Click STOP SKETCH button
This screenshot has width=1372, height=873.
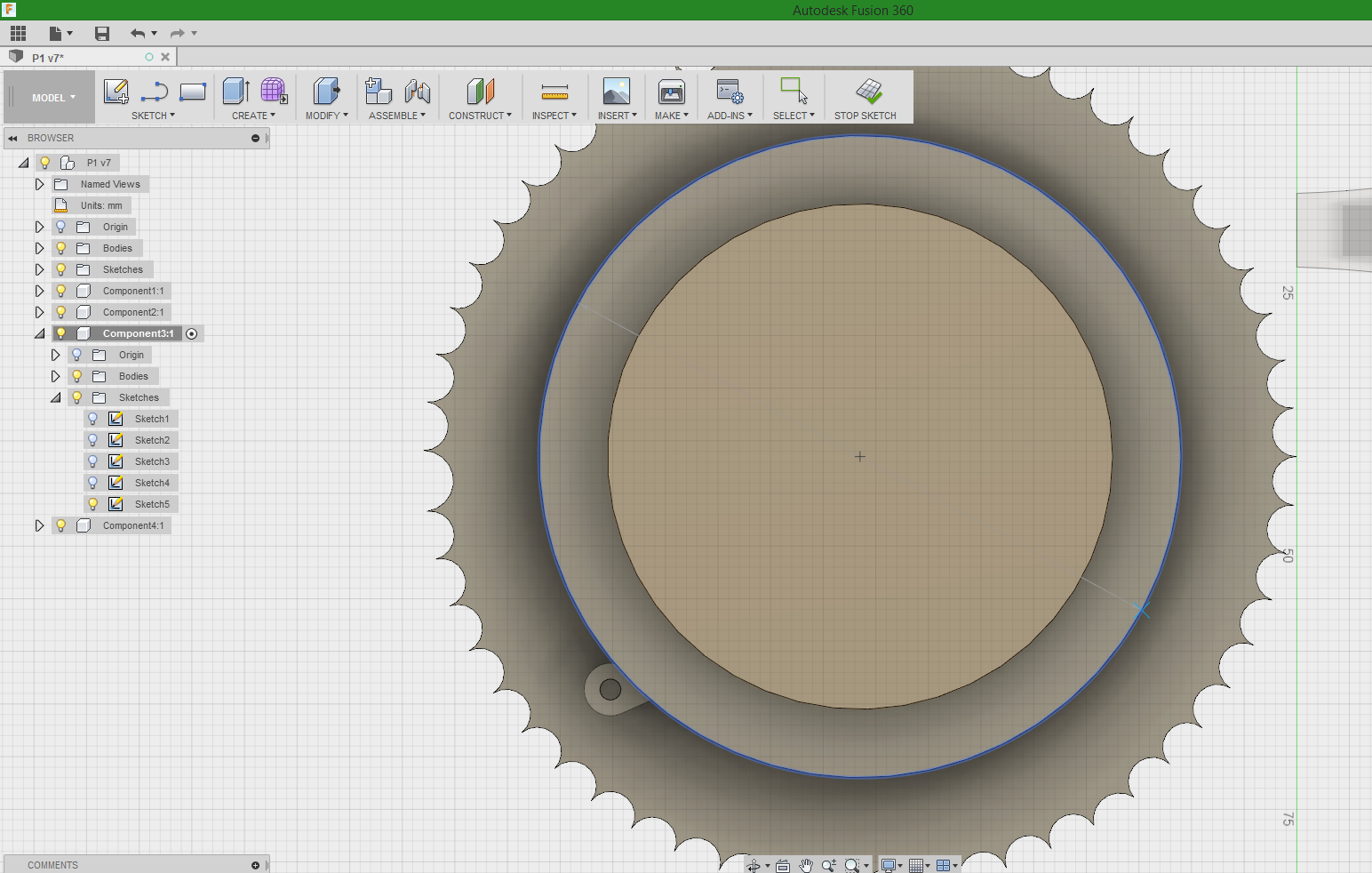865,98
